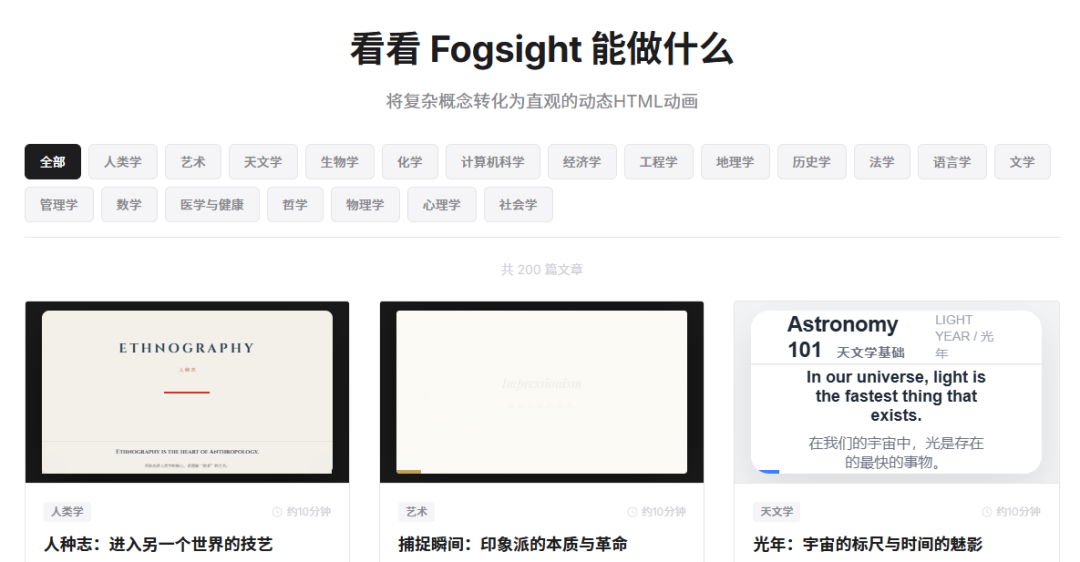Show 历史学 articles
The width and height of the screenshot is (1080, 562).
pyautogui.click(x=811, y=162)
